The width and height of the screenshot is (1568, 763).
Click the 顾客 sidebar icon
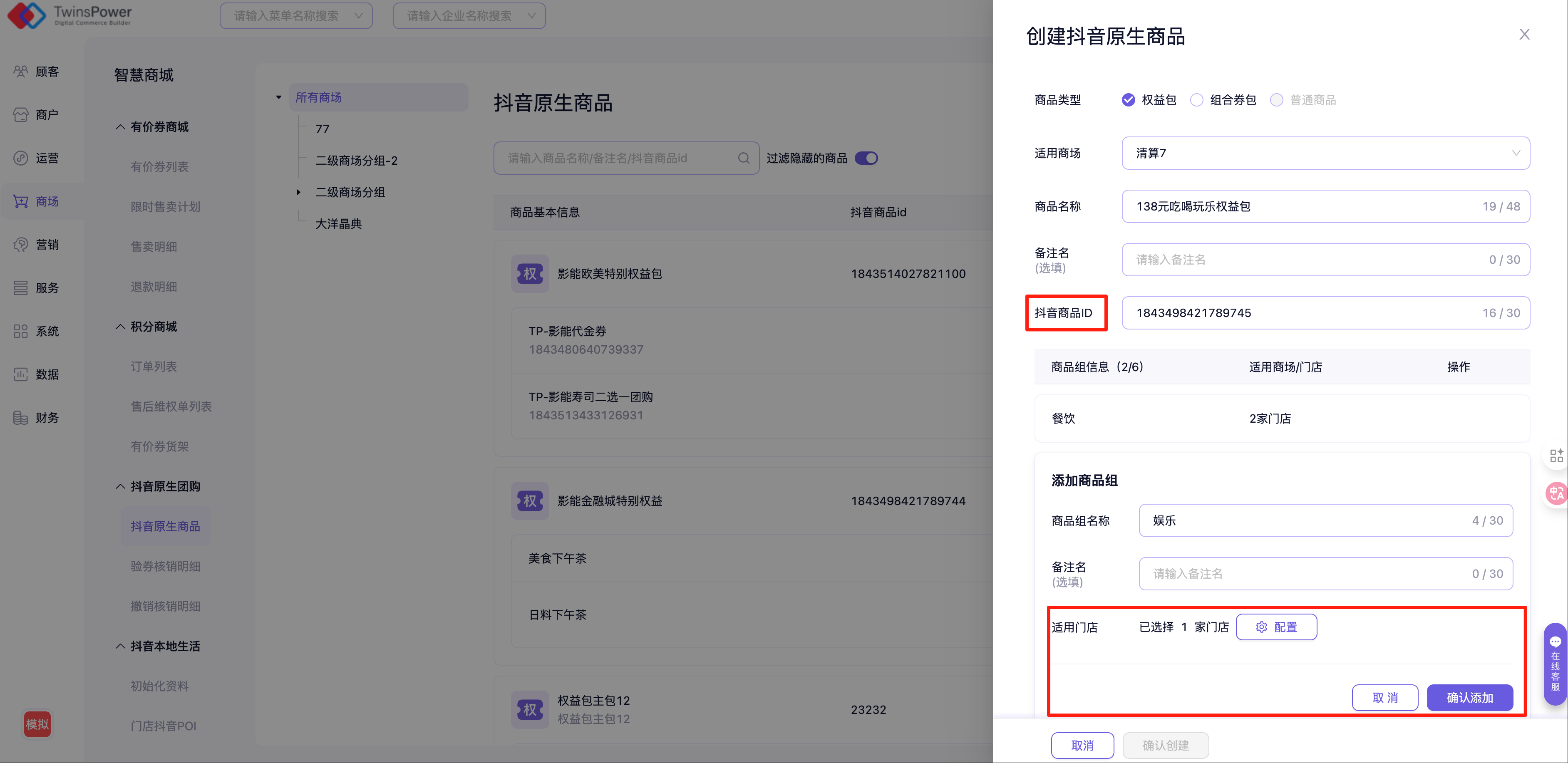pyautogui.click(x=21, y=72)
